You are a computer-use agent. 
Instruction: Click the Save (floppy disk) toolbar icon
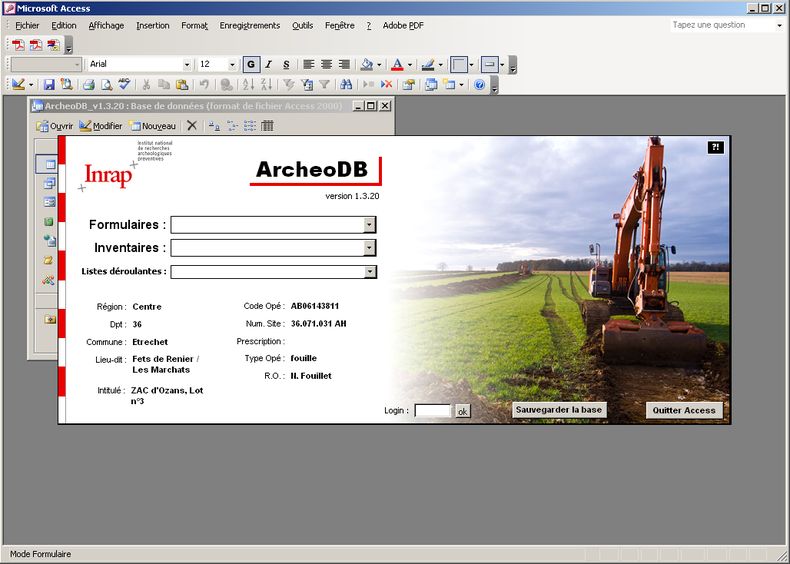pos(49,85)
